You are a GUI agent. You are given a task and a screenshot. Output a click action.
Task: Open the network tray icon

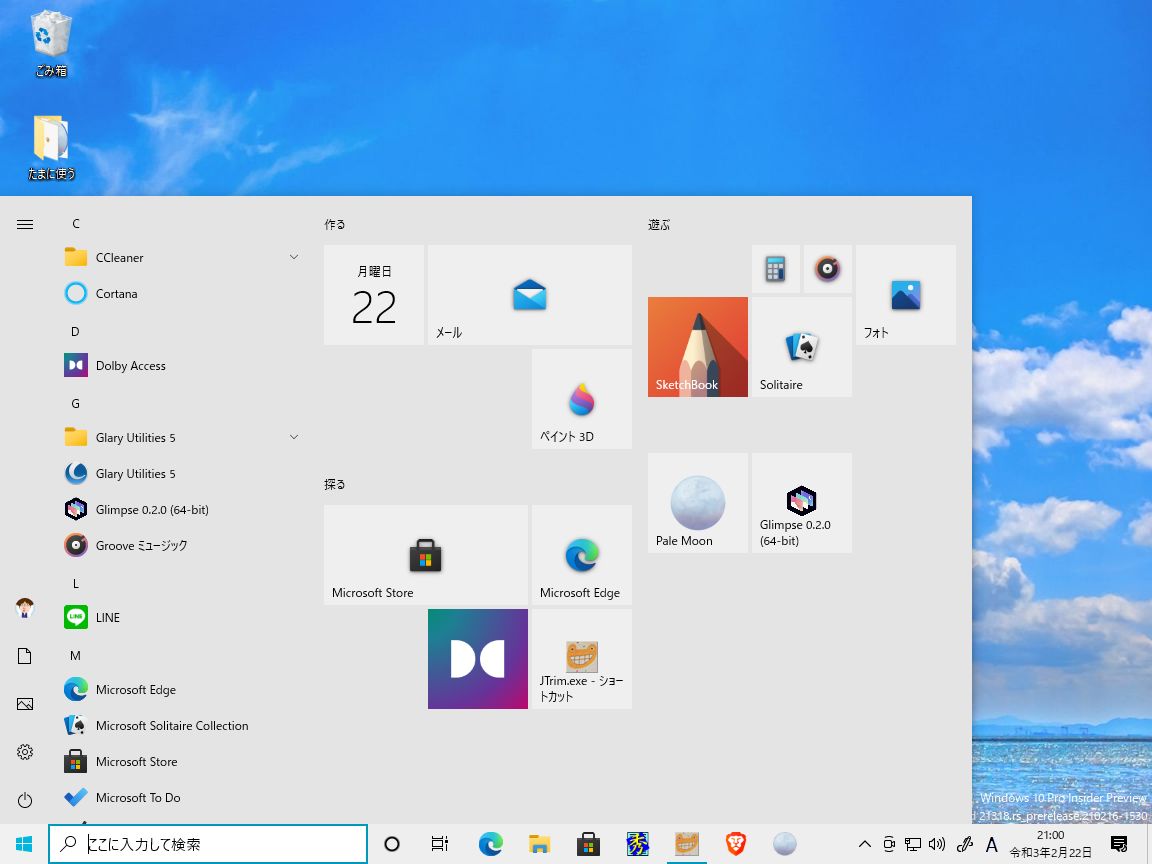pyautogui.click(x=913, y=844)
